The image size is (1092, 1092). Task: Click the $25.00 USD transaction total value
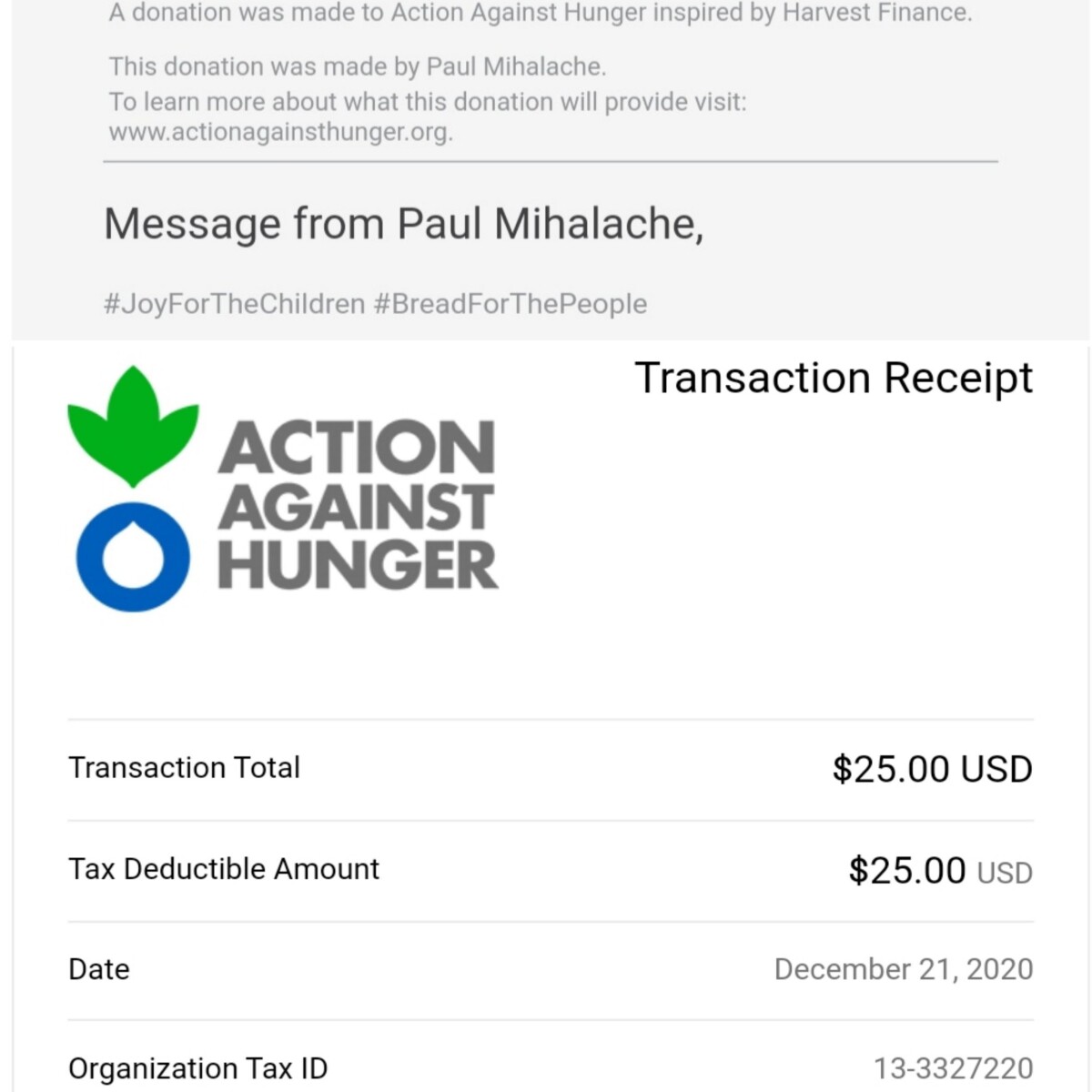point(933,769)
